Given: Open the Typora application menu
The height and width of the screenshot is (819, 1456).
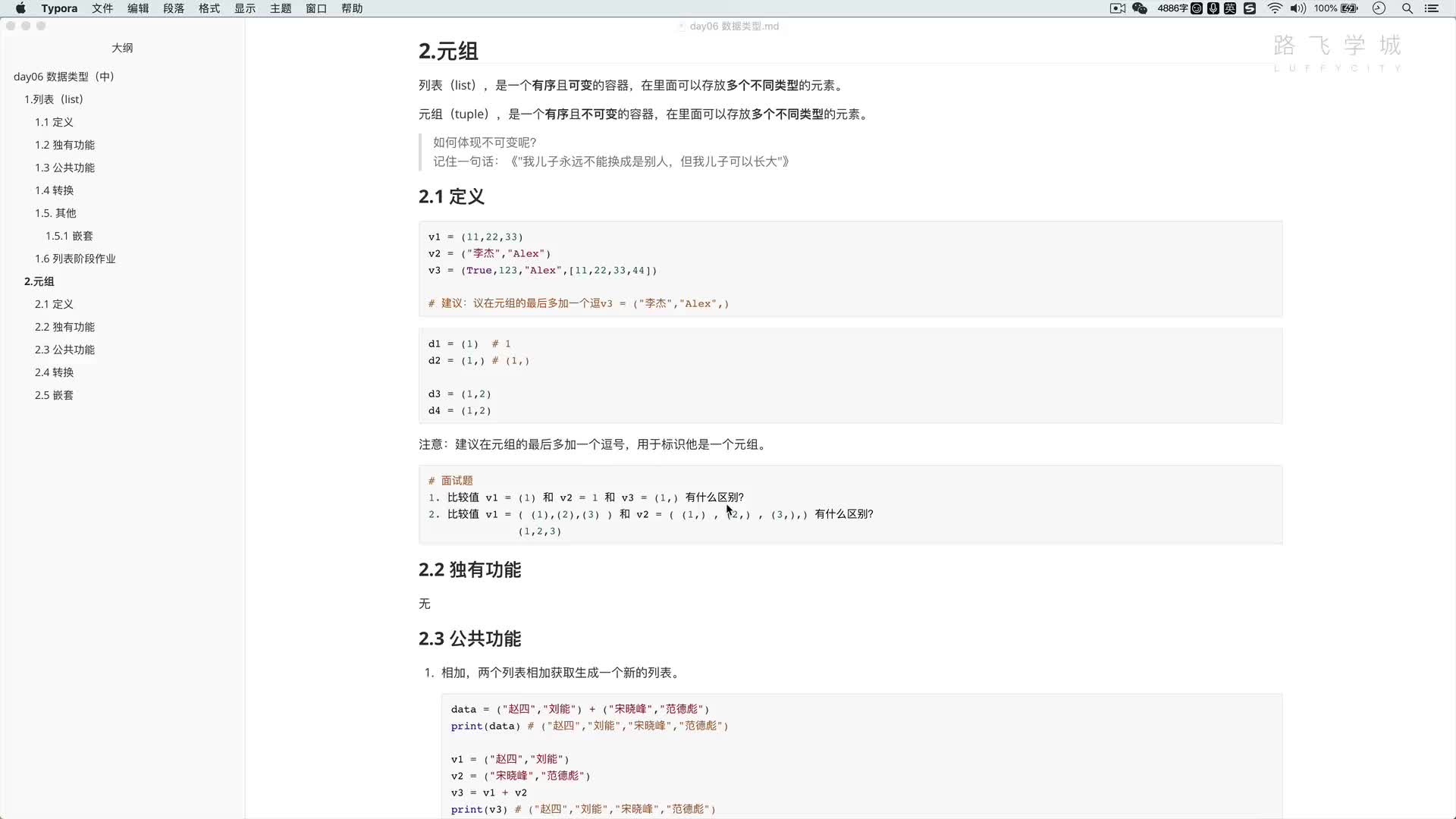Looking at the screenshot, I should click(59, 8).
